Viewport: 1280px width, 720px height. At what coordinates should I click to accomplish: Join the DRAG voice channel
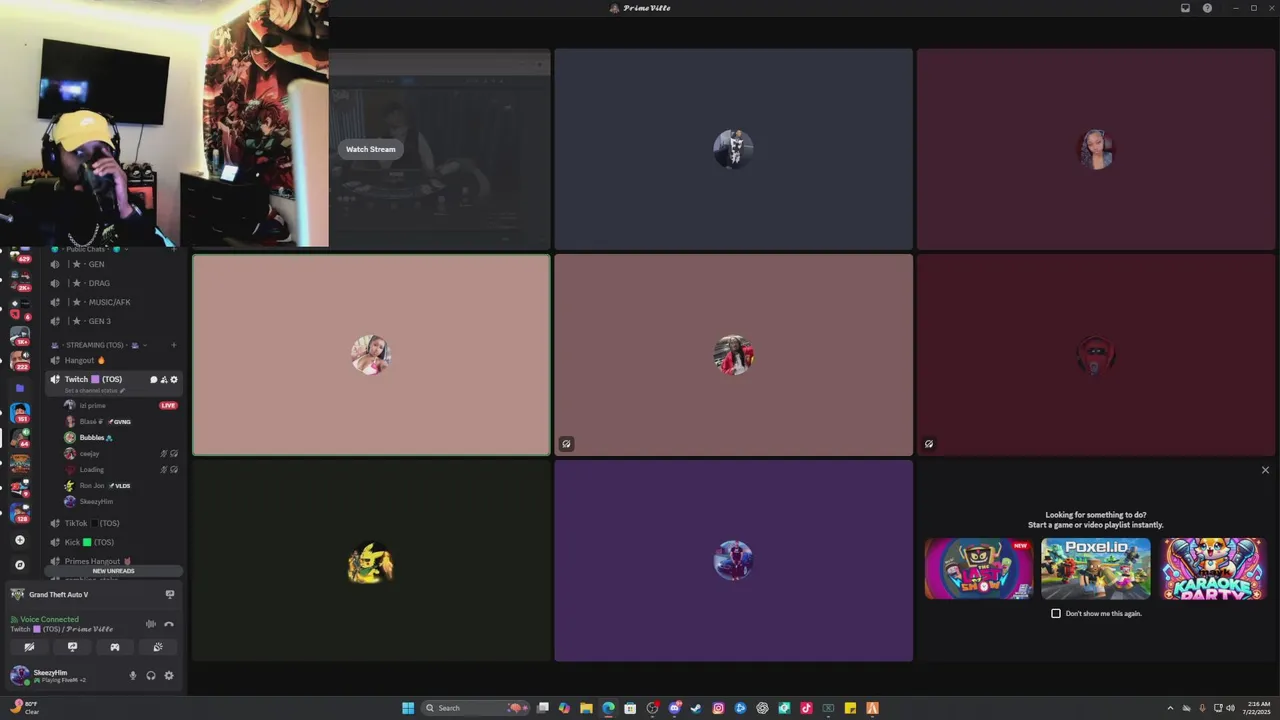115,283
